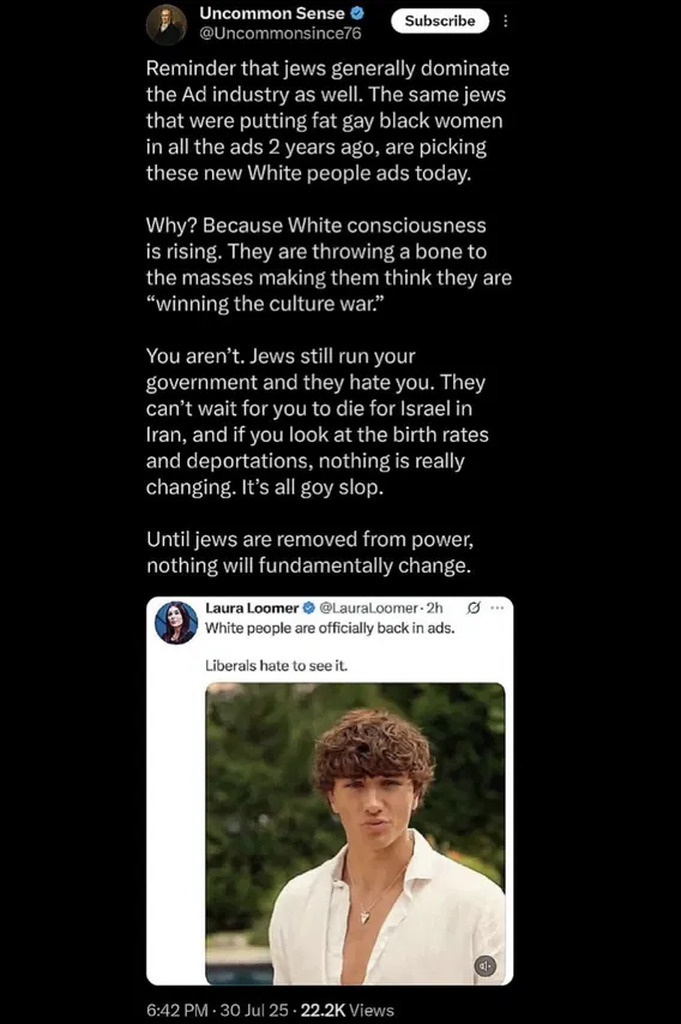Open the @LauraLoomer handle link
This screenshot has height=1024, width=681.
369,607
